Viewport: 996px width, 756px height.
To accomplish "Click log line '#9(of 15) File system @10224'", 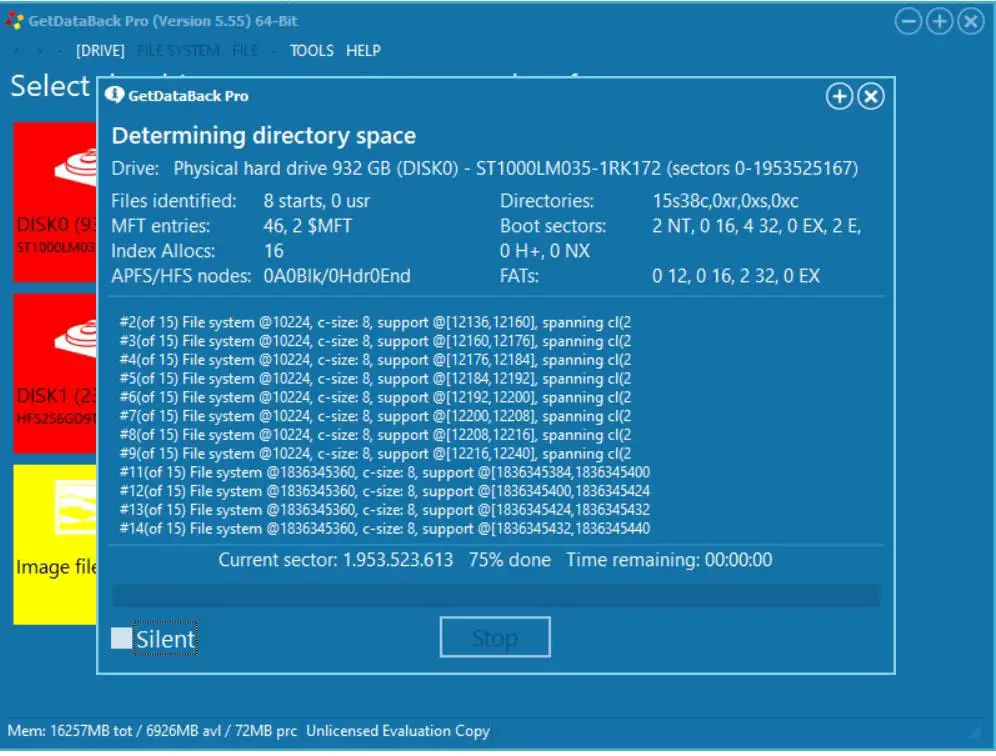I will coord(375,454).
